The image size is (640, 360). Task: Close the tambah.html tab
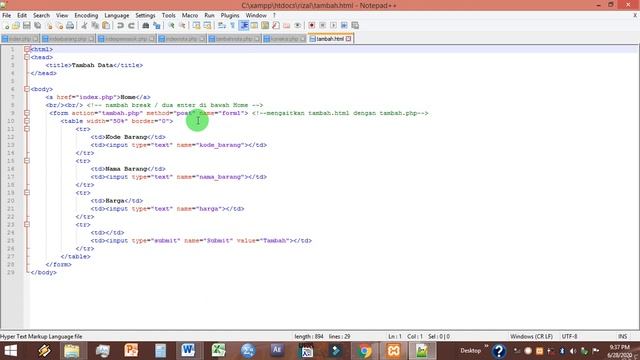click(349, 39)
